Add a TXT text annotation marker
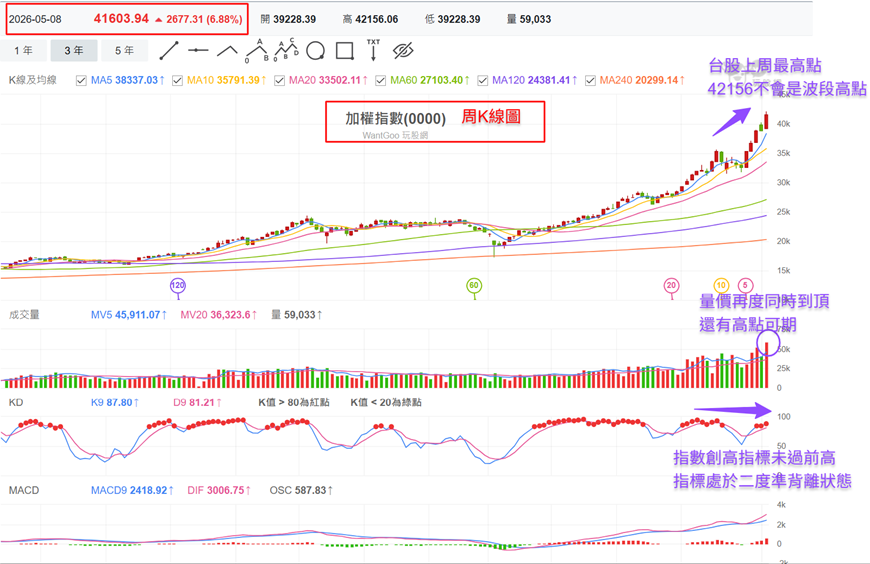 click(373, 49)
